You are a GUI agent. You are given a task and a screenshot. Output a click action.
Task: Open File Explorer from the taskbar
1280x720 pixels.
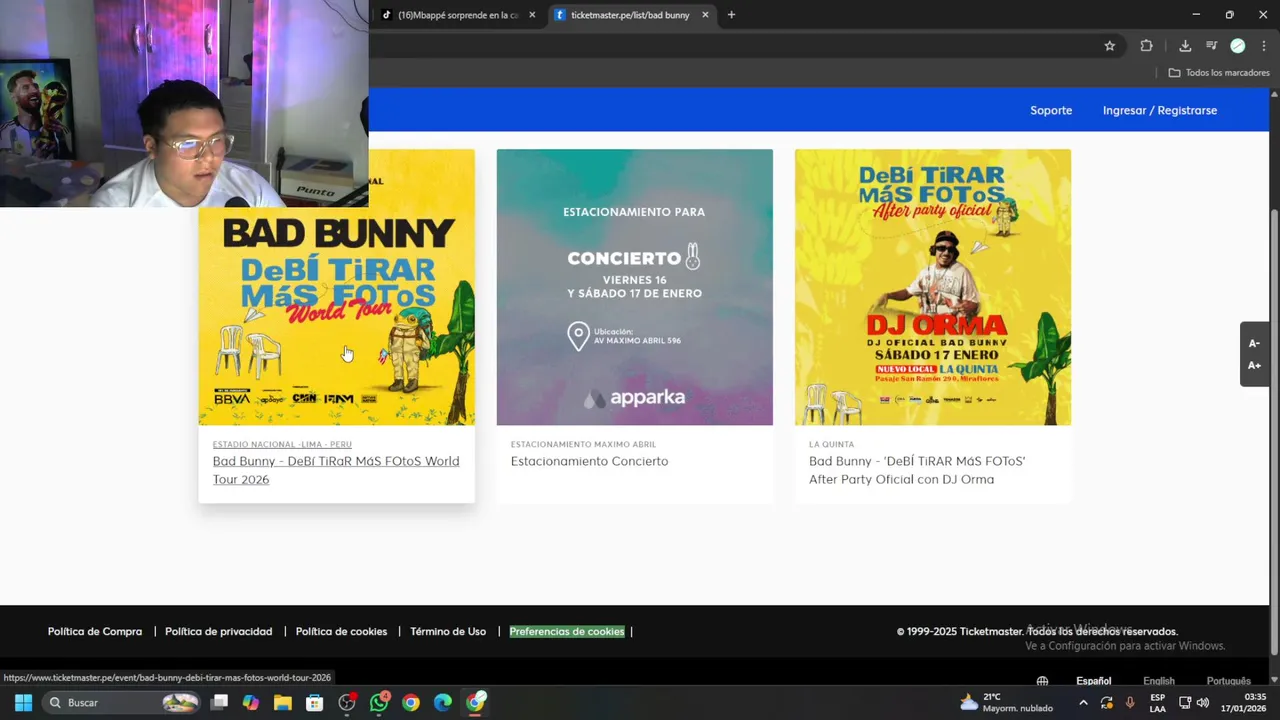click(283, 703)
